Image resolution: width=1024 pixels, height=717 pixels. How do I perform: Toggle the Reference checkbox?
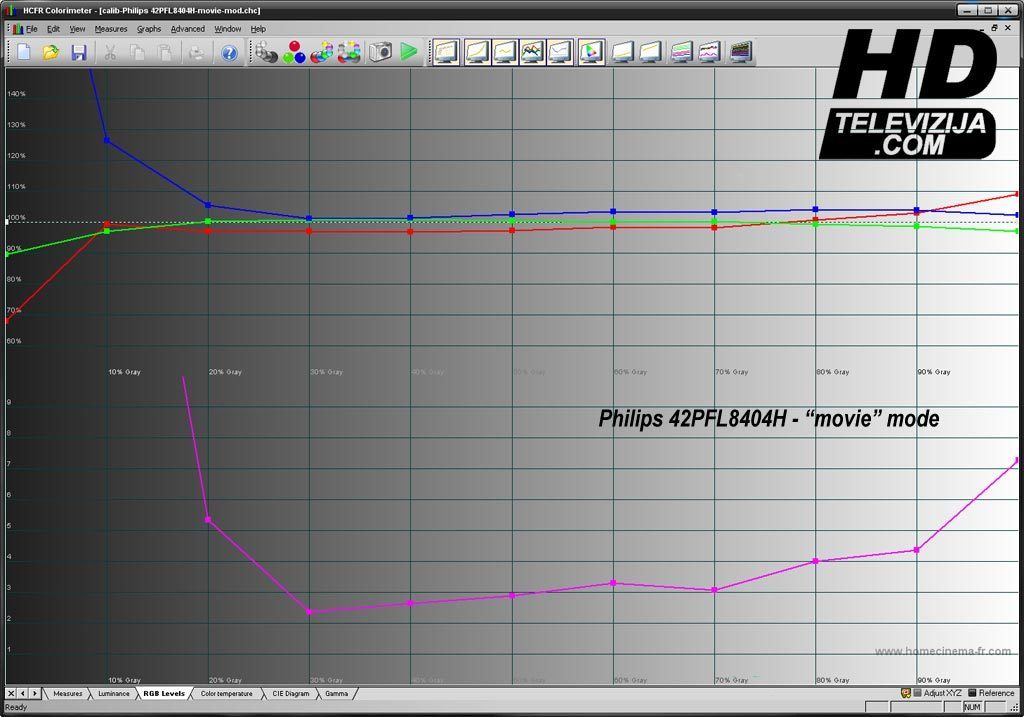tap(972, 693)
